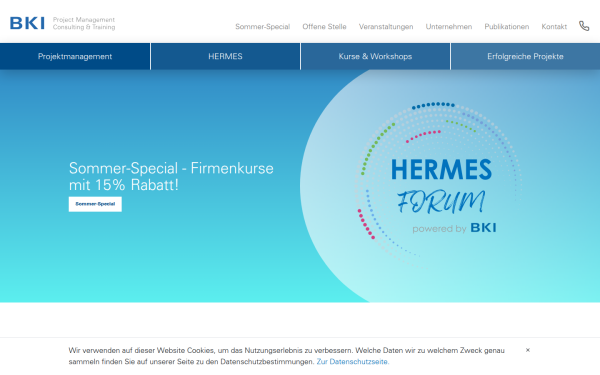Open the Unternehmen menu item

pyautogui.click(x=448, y=26)
